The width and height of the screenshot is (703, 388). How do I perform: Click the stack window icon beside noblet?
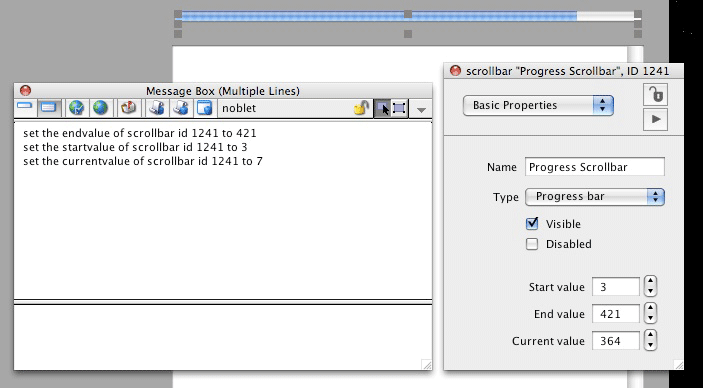click(x=204, y=108)
